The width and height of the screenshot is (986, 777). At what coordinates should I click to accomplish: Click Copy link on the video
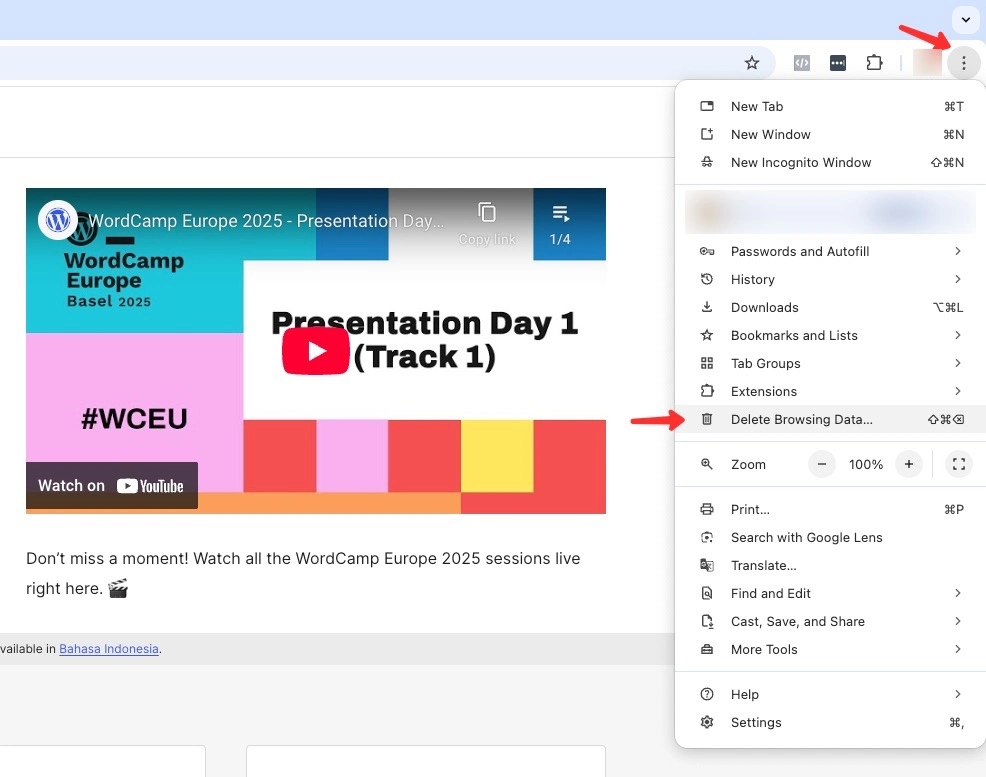487,224
